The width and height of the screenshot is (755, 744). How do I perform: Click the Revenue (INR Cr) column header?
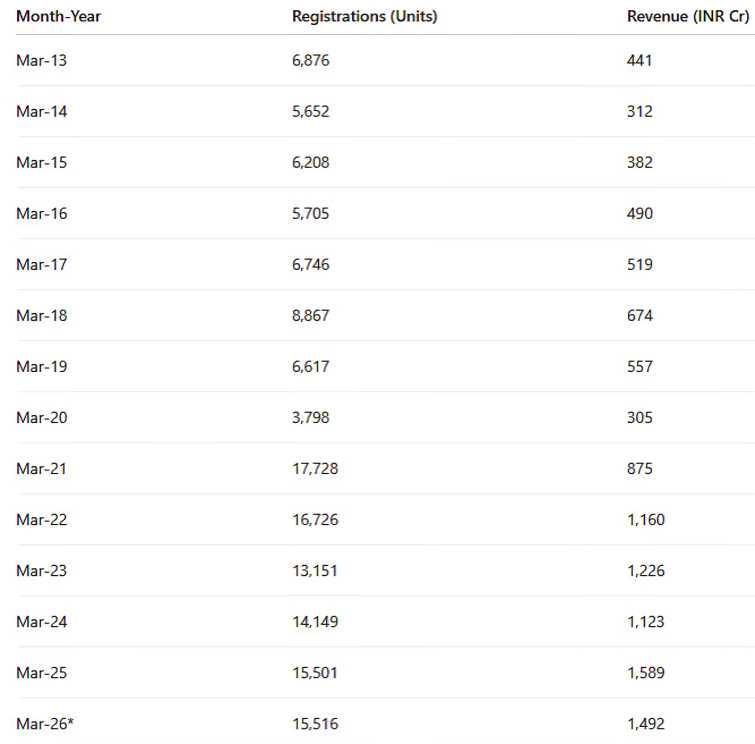tap(688, 16)
